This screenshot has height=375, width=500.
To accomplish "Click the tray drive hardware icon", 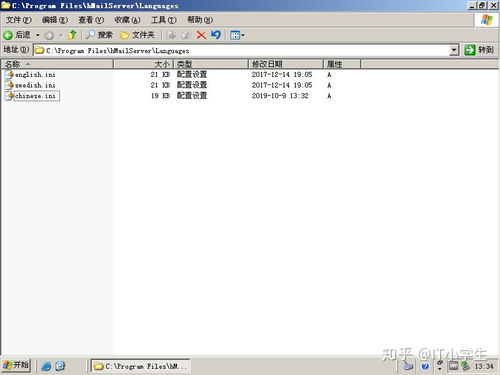I will pos(408,366).
